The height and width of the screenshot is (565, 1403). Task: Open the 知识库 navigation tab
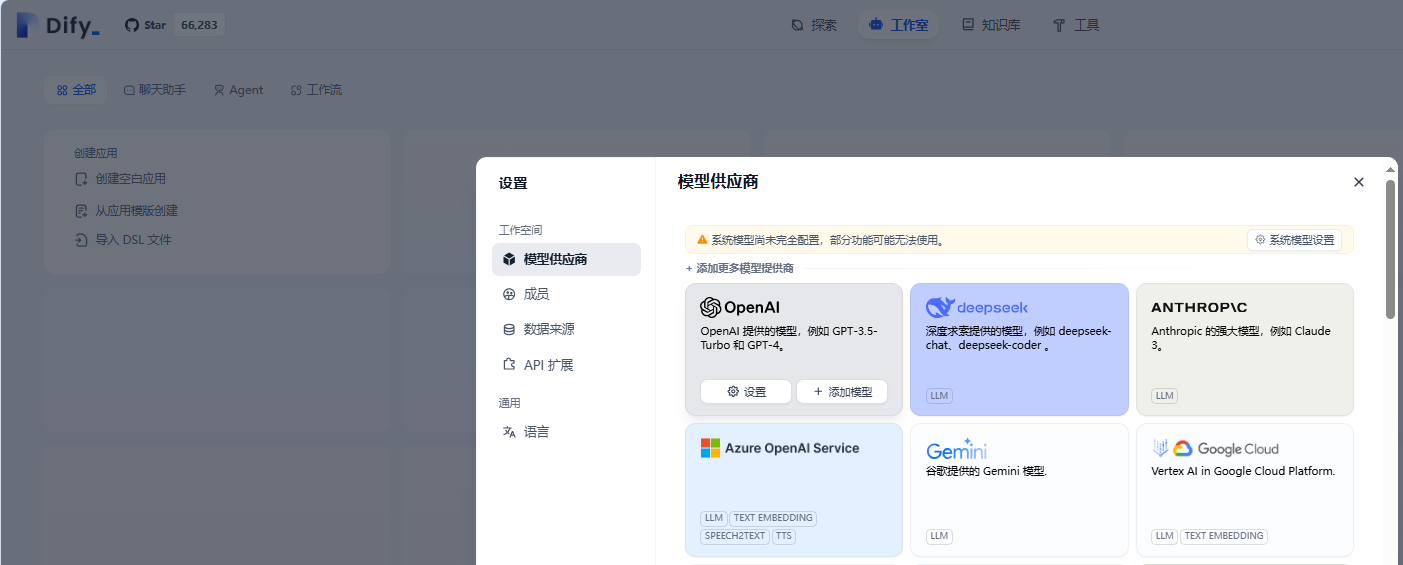(x=991, y=25)
